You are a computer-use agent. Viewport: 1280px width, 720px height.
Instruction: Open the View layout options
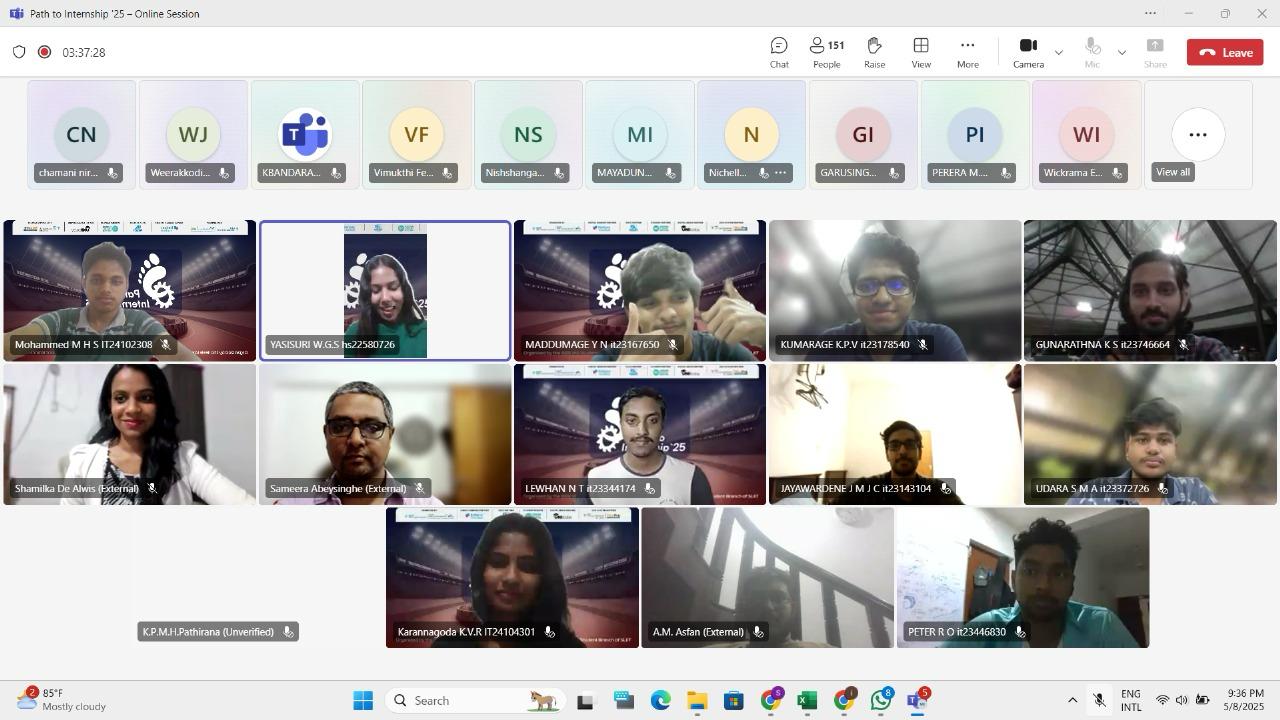pyautogui.click(x=921, y=53)
